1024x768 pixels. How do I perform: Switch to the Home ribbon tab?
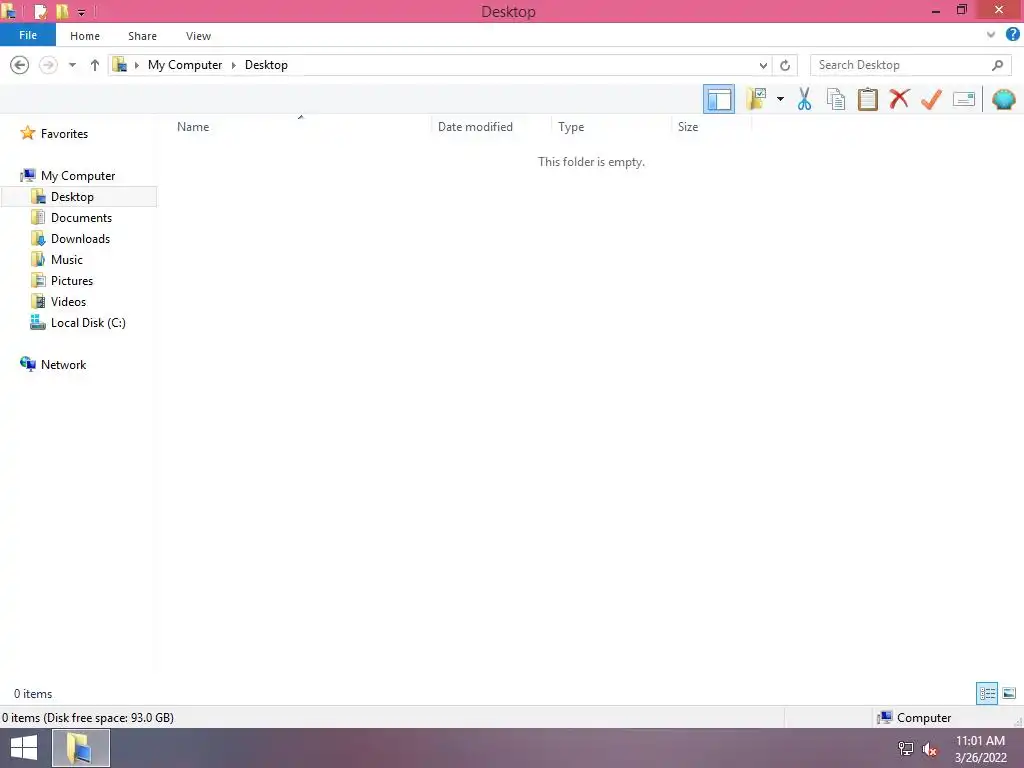[x=85, y=36]
